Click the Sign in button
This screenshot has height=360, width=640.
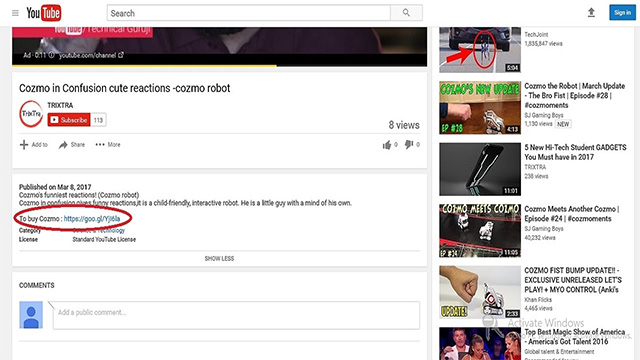pos(622,13)
